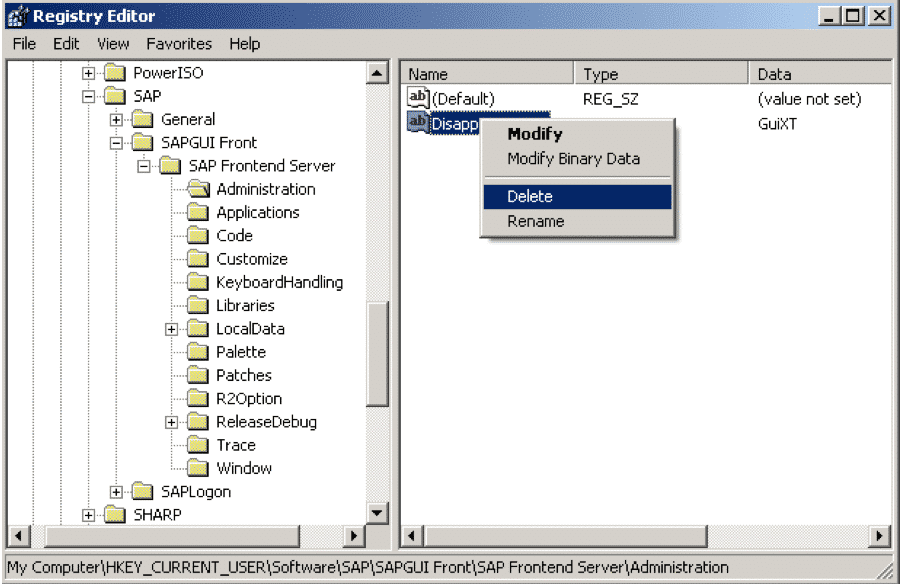
Task: Click values pane left scroll arrow
Action: pyautogui.click(x=412, y=536)
